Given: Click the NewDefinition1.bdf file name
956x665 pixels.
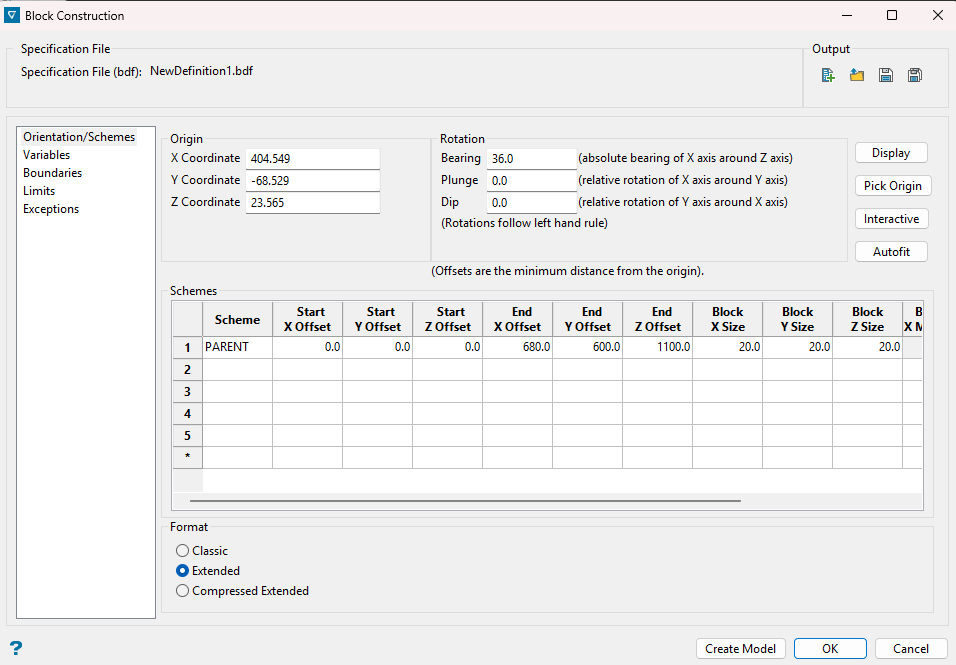Looking at the screenshot, I should click(x=201, y=71).
